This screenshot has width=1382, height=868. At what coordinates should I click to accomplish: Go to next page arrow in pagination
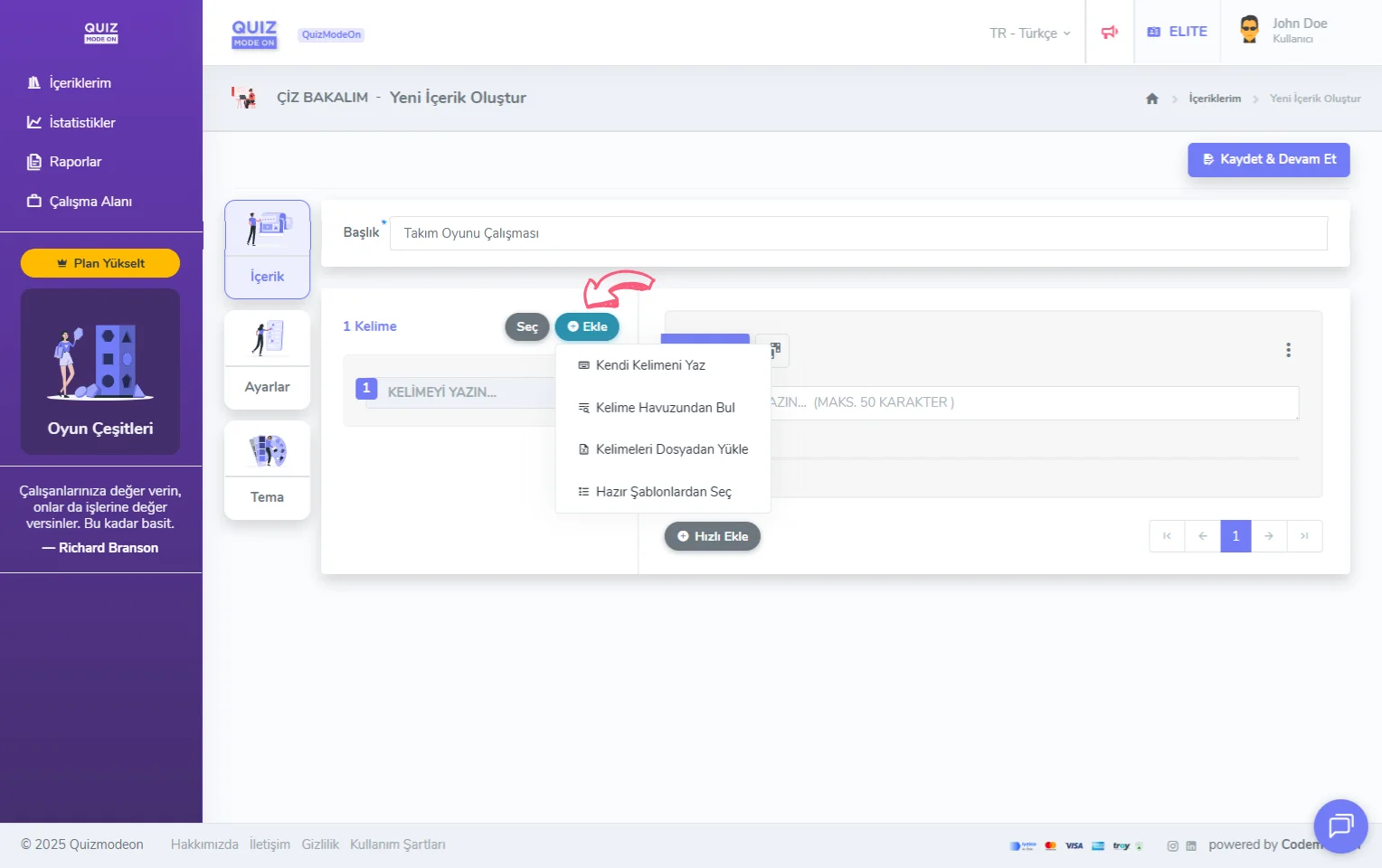point(1269,536)
